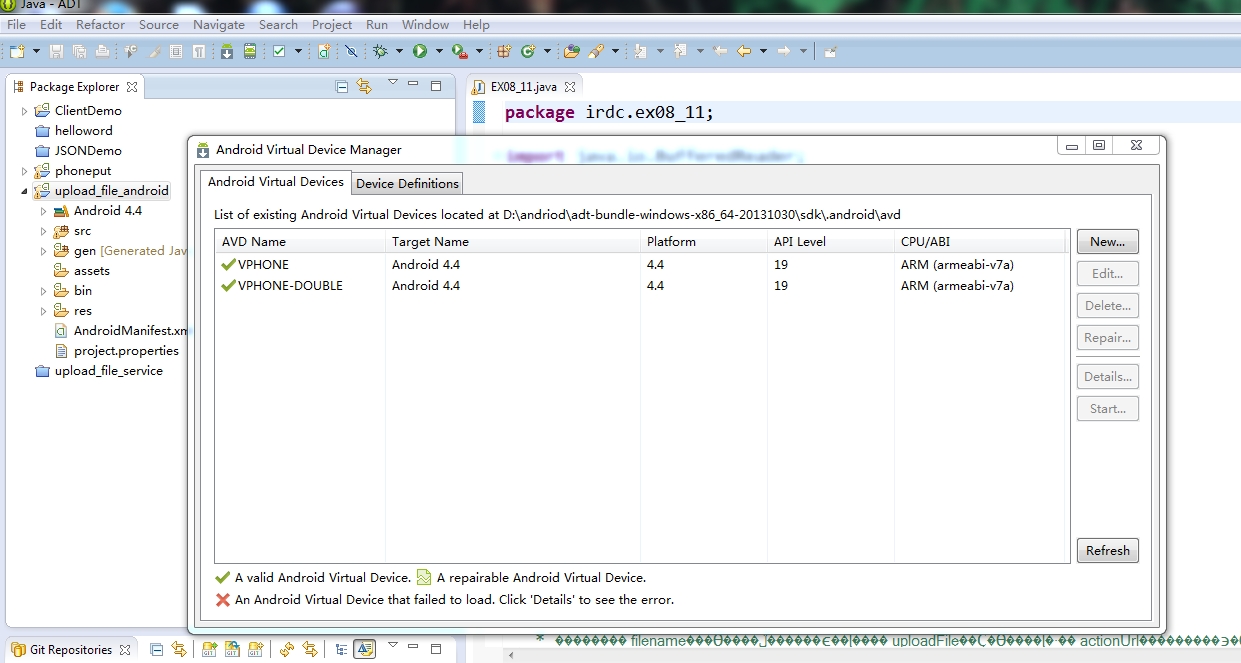Switch to the Device Definitions tab
1241x663 pixels.
407,183
